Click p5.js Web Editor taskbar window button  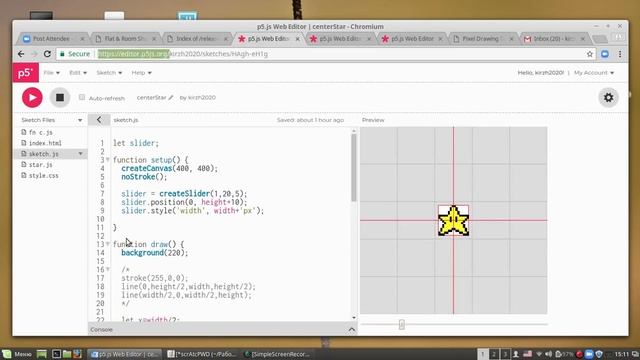click(x=124, y=354)
